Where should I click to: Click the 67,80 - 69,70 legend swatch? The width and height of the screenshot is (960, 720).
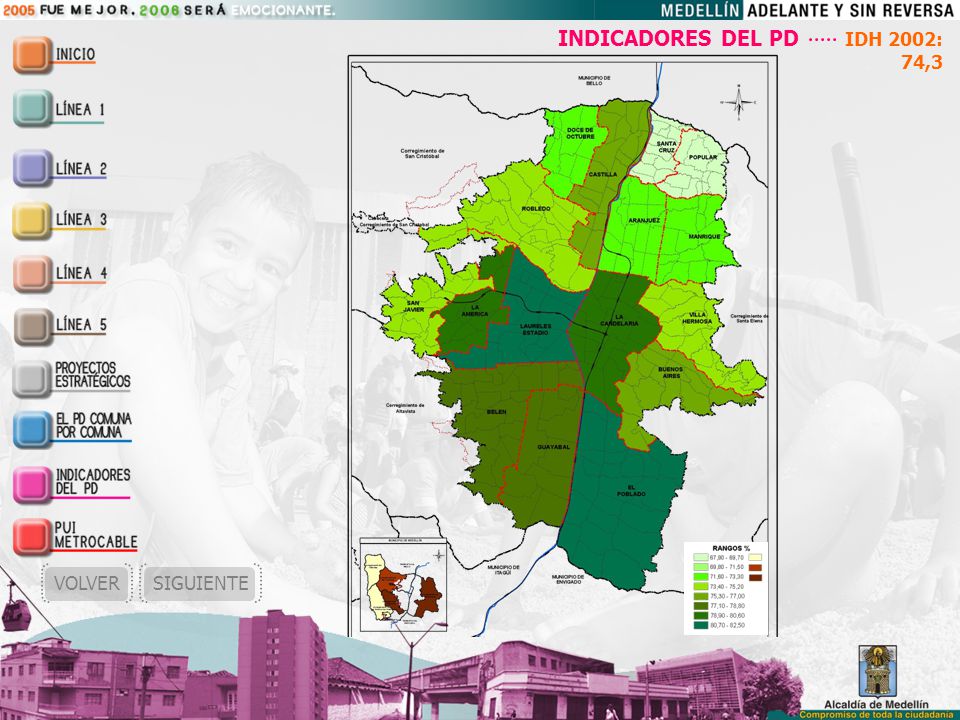(701, 558)
